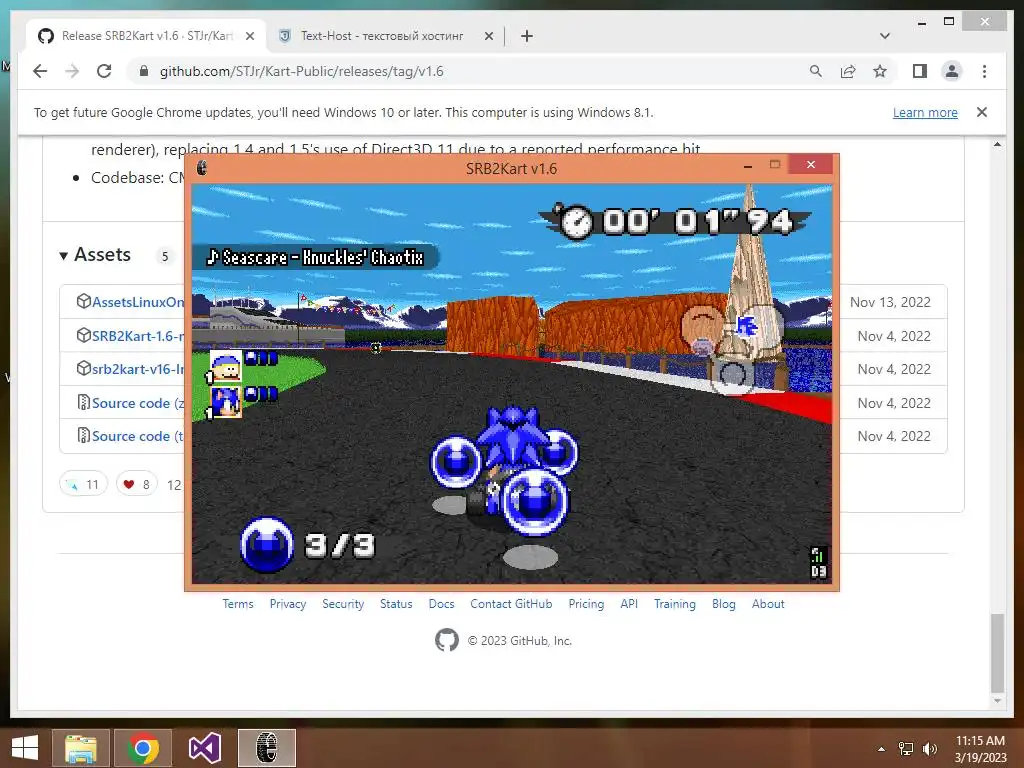This screenshot has height=768, width=1024.
Task: Download the srb2kart-v16 installer link
Action: (x=138, y=369)
